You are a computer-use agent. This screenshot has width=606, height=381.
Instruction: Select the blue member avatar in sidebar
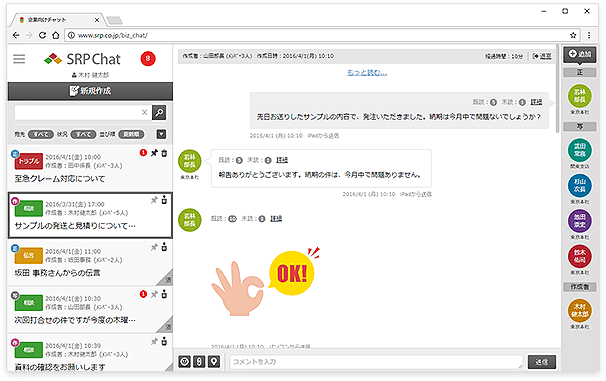(x=580, y=185)
